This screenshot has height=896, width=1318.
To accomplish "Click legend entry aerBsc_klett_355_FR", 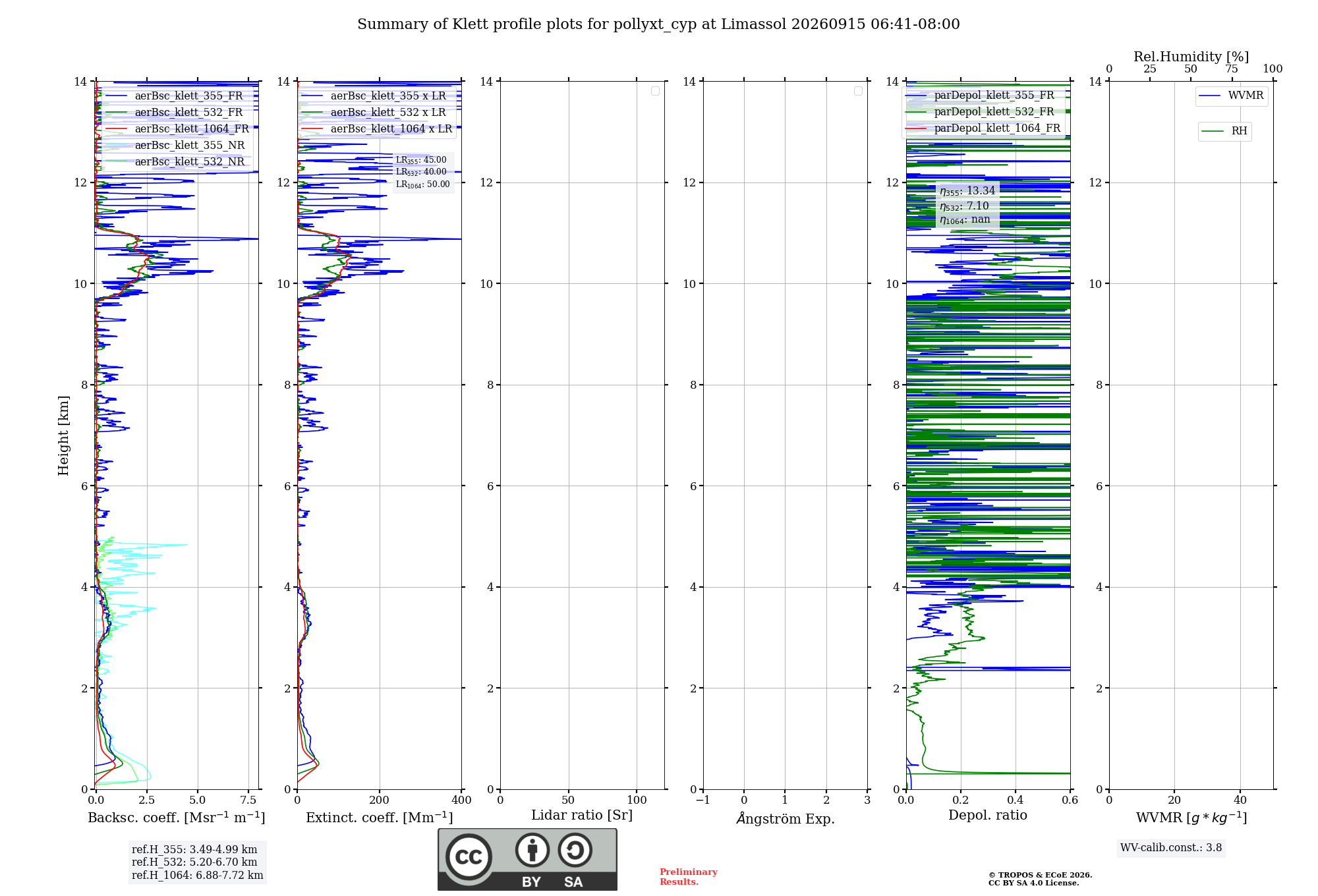I will click(175, 96).
